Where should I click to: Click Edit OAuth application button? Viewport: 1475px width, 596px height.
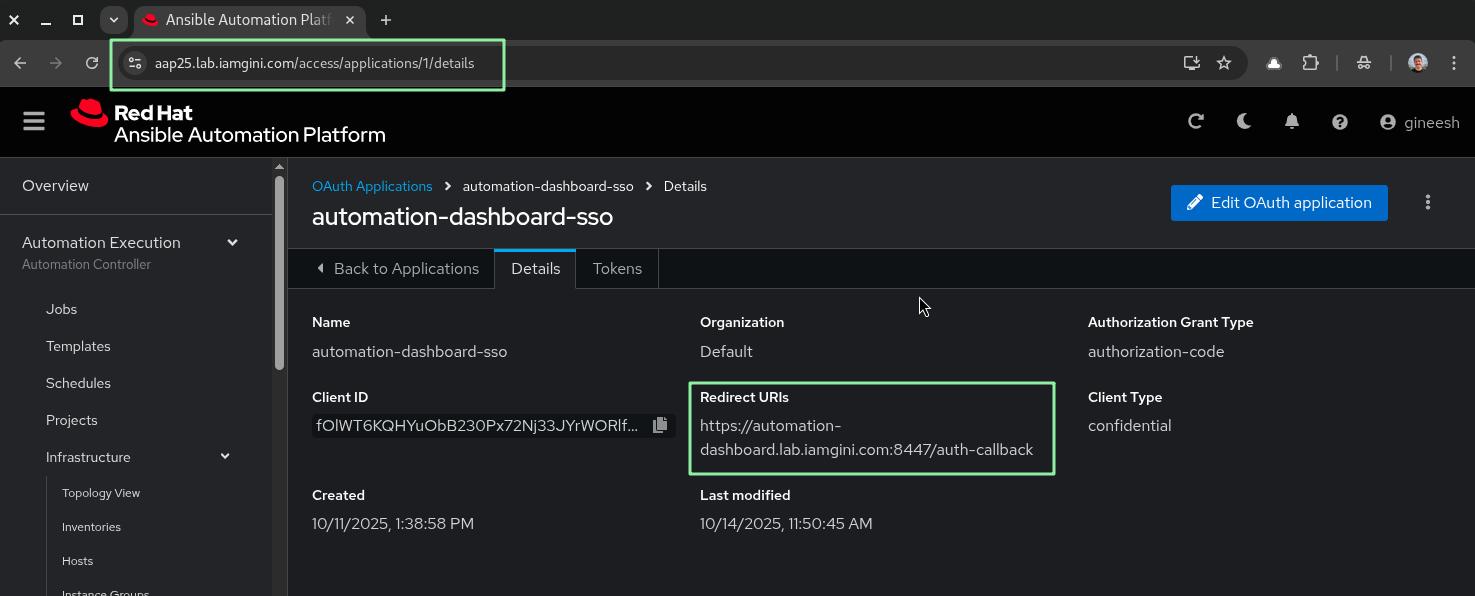pyautogui.click(x=1278, y=203)
